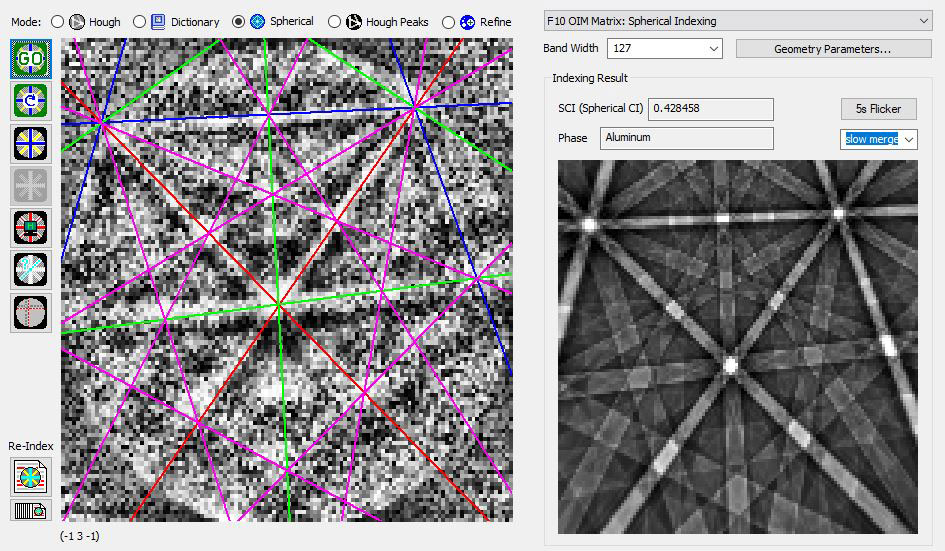Viewport: 945px width, 551px height.
Task: Click the simulated Kikuchi pattern image
Action: (x=737, y=346)
